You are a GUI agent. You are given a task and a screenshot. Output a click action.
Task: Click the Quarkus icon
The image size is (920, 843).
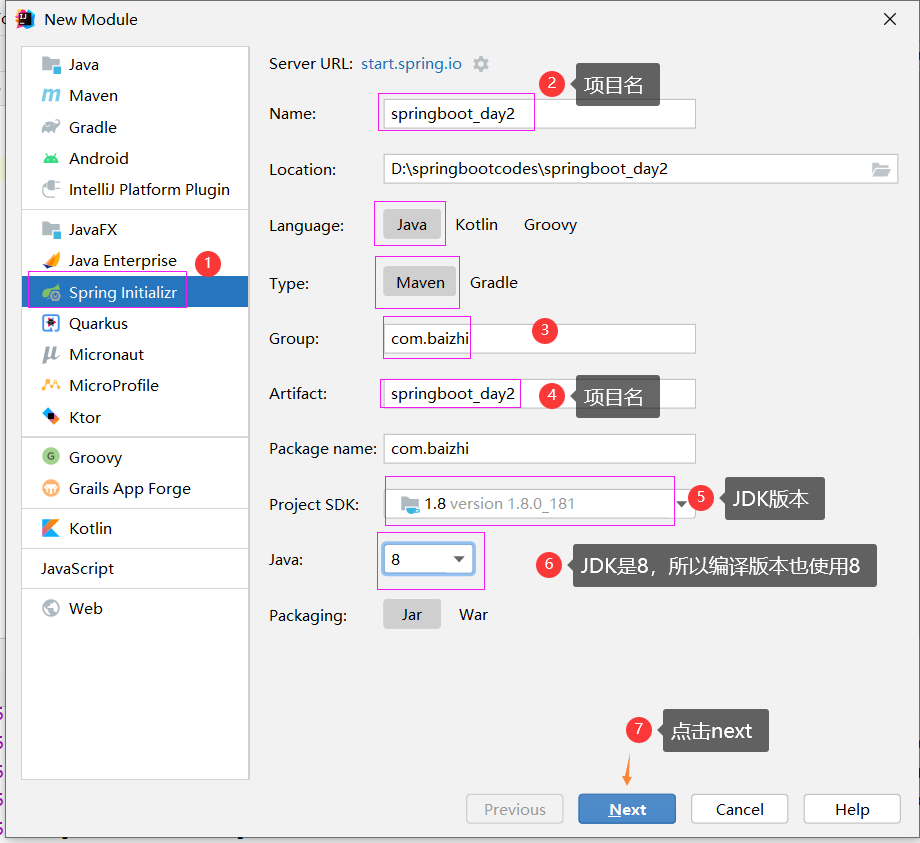point(51,323)
